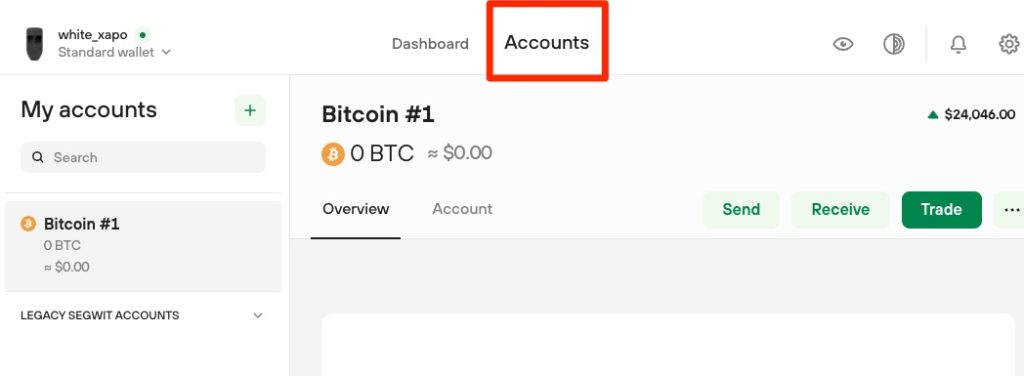The width and height of the screenshot is (1024, 376).
Task: Focus the accounts Search field
Action: point(143,157)
